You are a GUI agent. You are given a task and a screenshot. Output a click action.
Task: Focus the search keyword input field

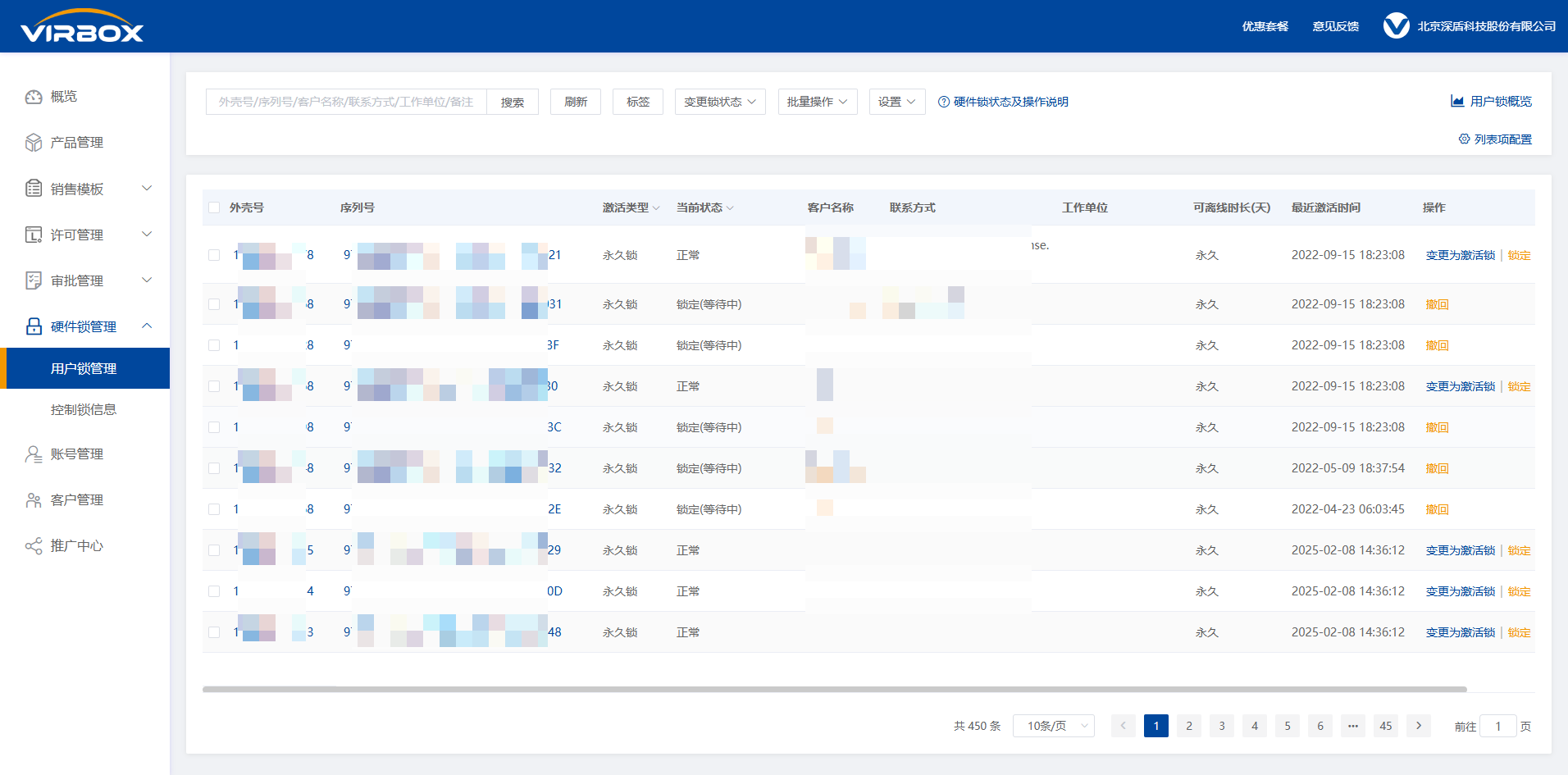pos(346,102)
